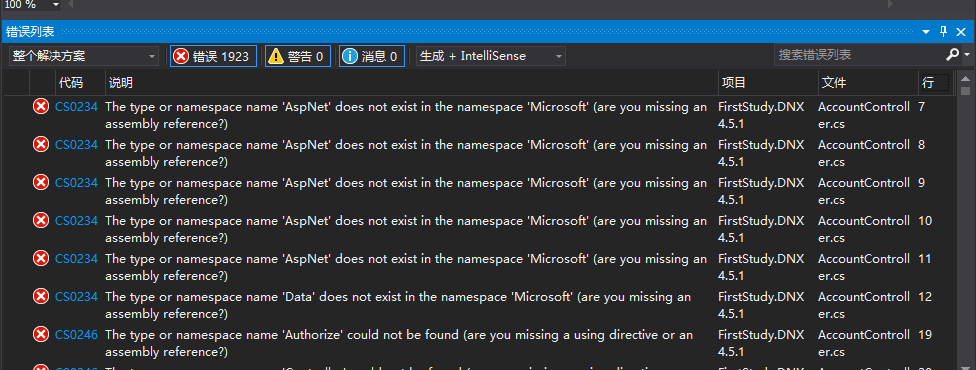Click the error list vertical scrollbar thumb
Viewport: 976px width, 370px height.
point(965,91)
